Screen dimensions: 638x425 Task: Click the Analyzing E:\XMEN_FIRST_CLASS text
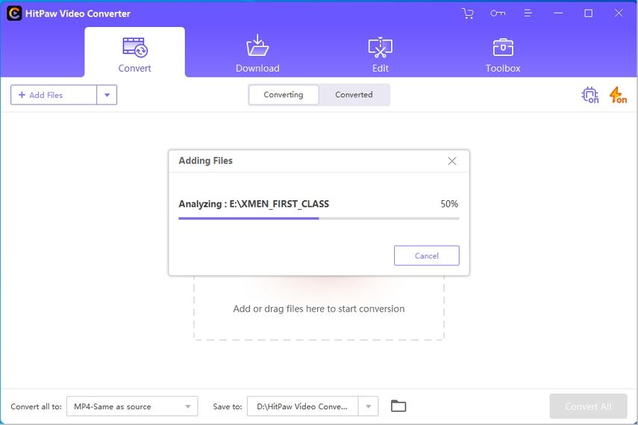[x=253, y=204]
